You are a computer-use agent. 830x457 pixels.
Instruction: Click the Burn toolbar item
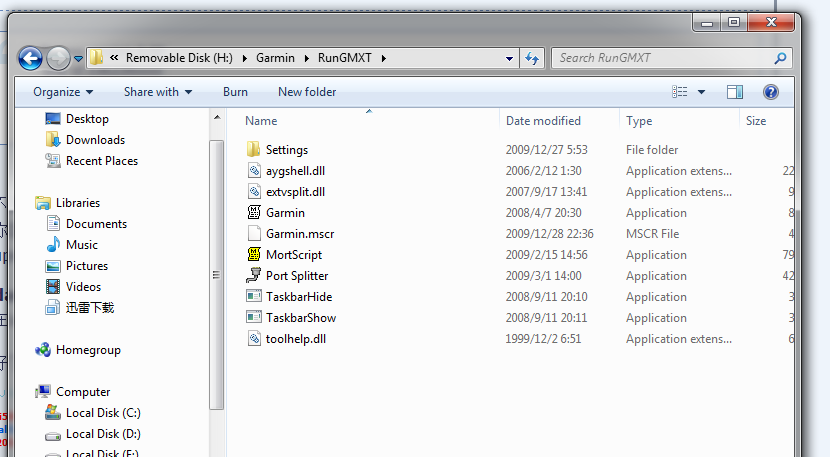click(x=236, y=92)
